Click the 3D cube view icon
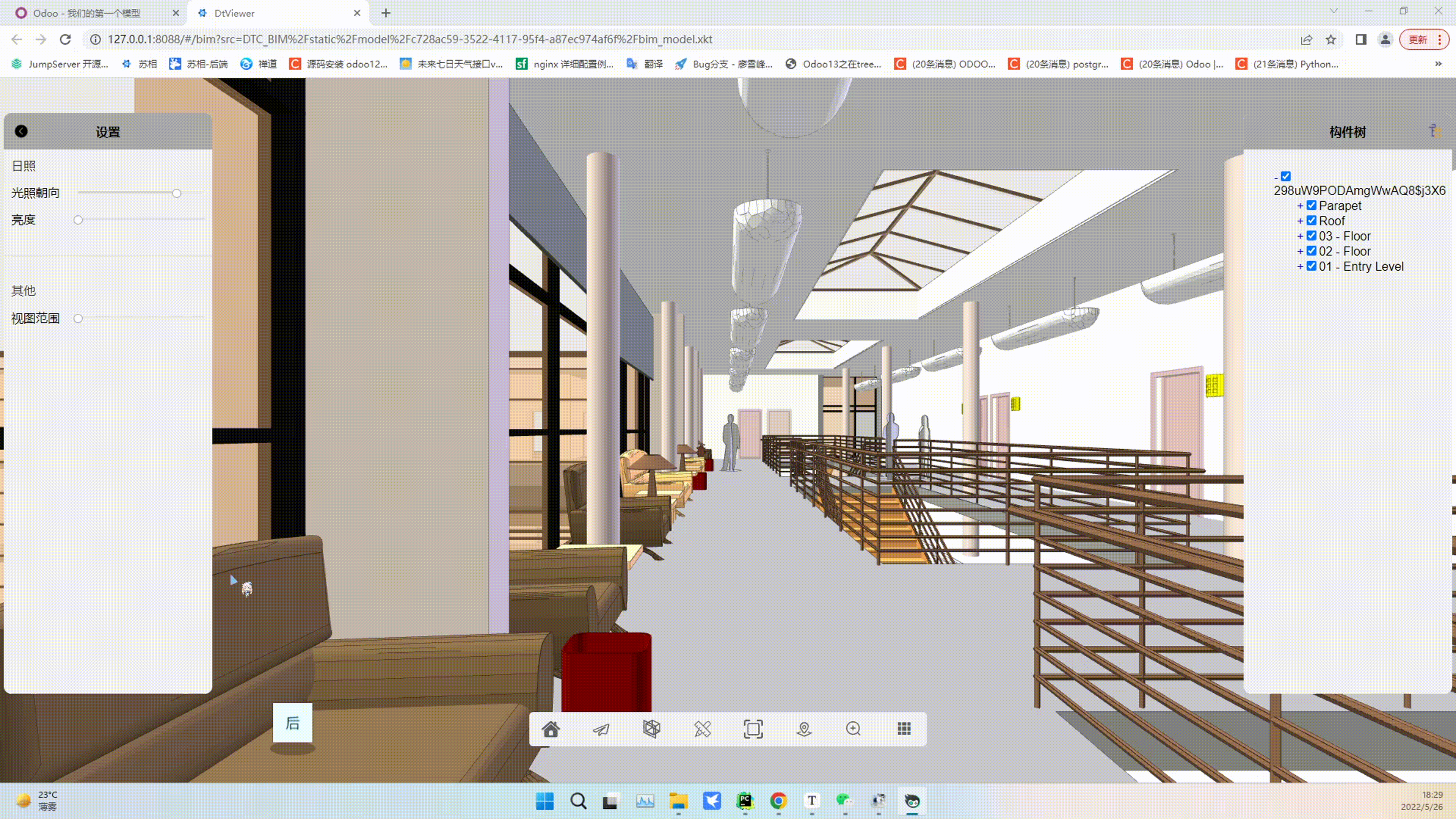The image size is (1456, 819). 651,729
